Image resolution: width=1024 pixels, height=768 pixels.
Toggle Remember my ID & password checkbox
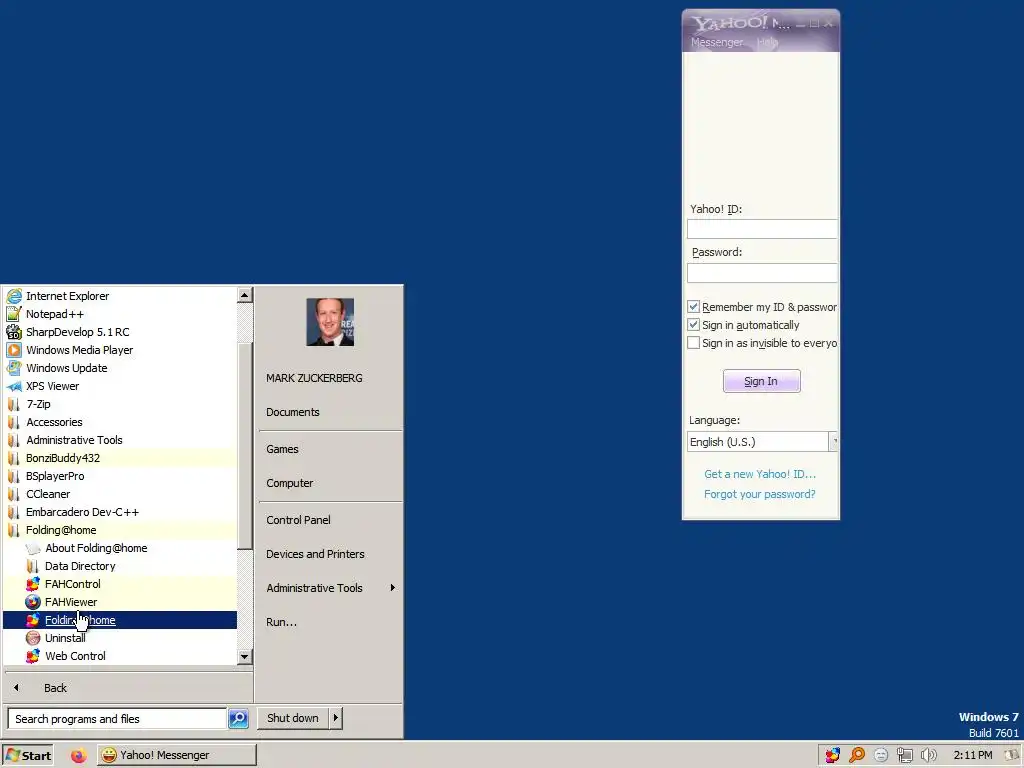click(694, 307)
